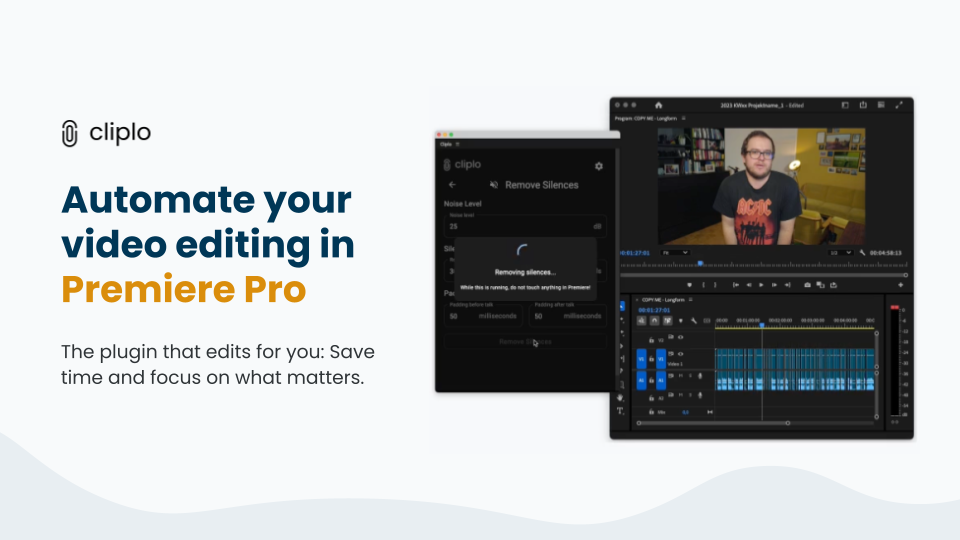Screen dimensions: 960x540
Task: Open the Workspaces icon in Premiere header
Action: [845, 105]
